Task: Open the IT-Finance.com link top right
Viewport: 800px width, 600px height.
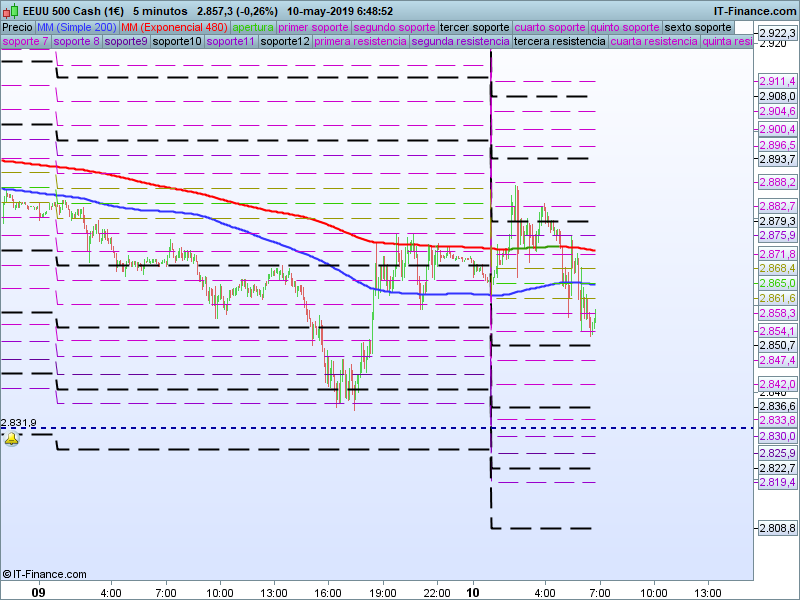Action: click(755, 11)
